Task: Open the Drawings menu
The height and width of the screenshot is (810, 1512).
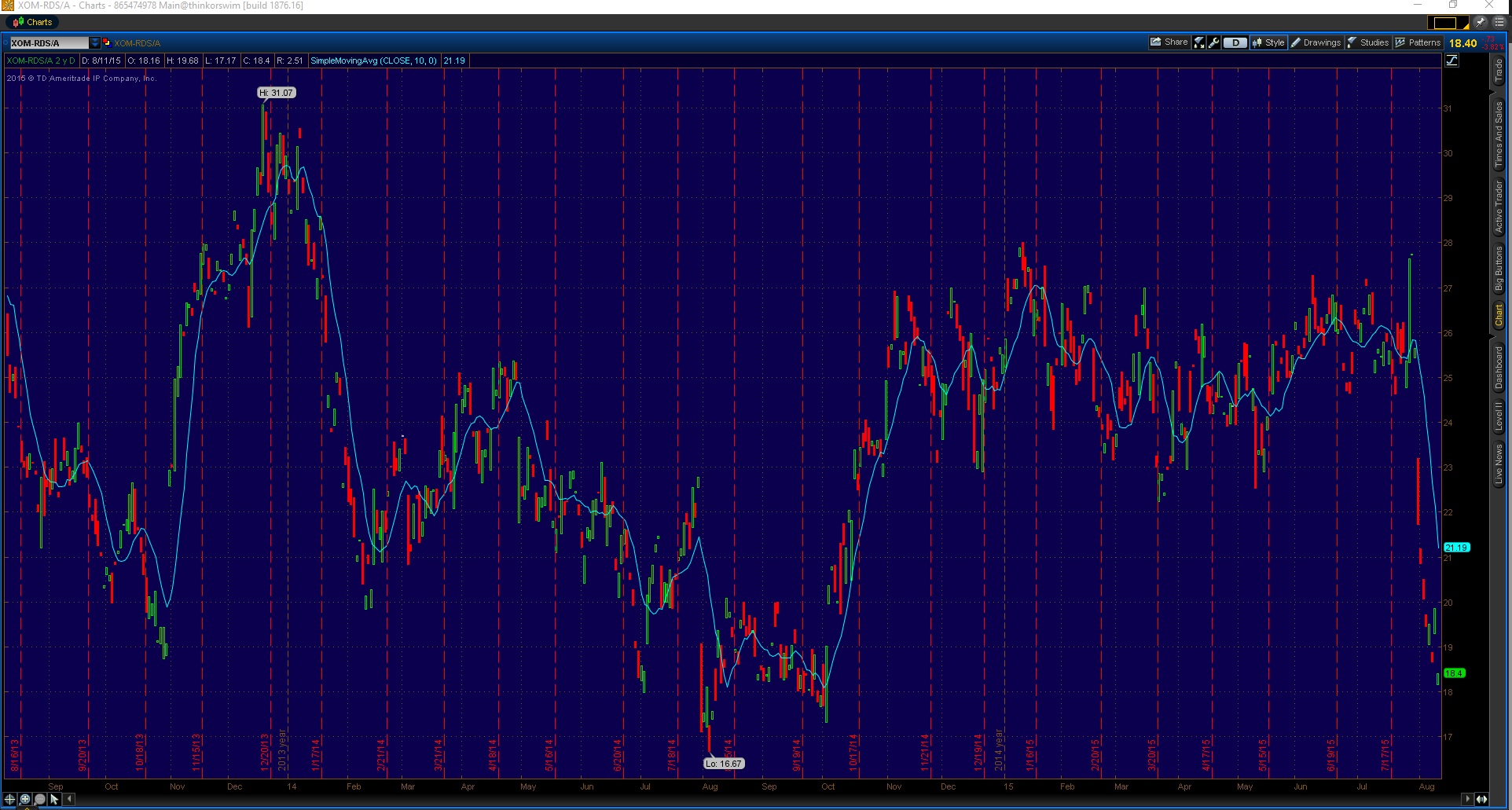Action: click(1316, 42)
